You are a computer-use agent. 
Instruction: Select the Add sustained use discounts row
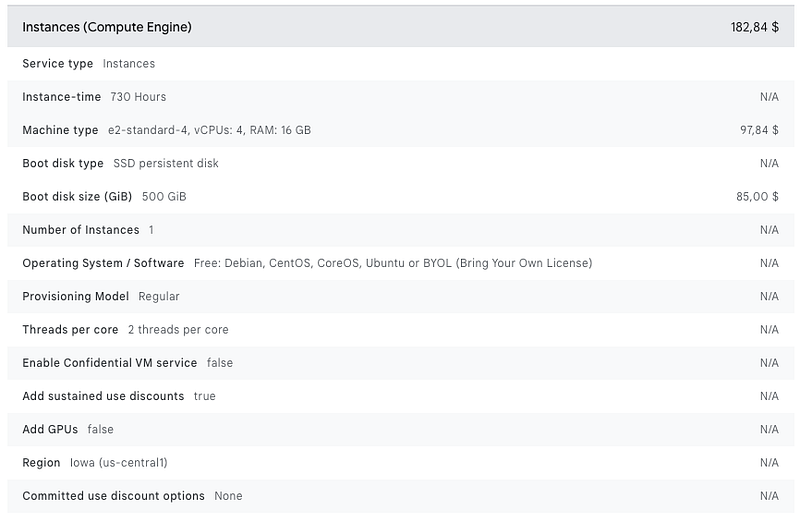[x=401, y=396]
